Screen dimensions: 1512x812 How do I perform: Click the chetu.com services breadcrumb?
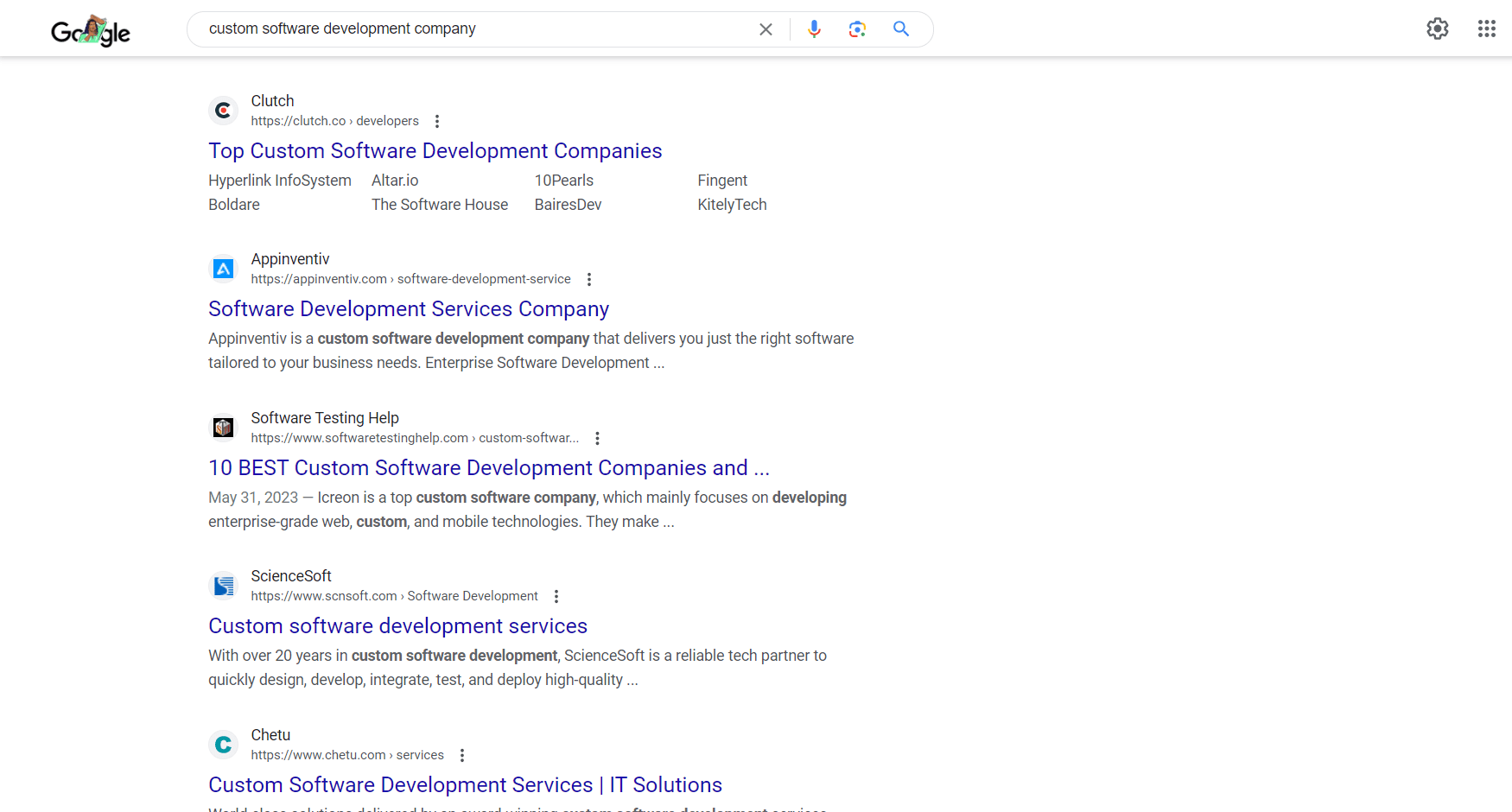pyautogui.click(x=347, y=755)
